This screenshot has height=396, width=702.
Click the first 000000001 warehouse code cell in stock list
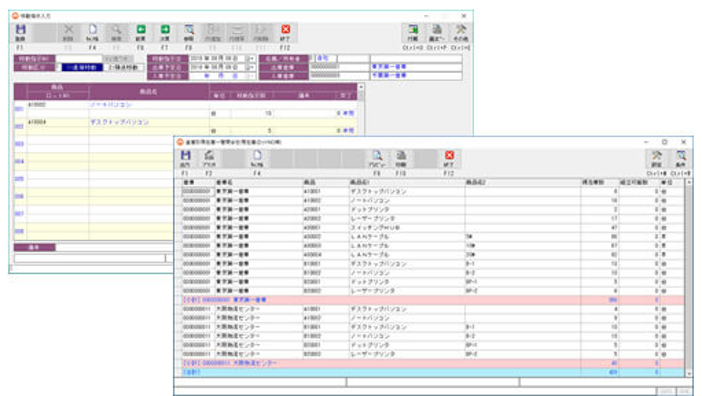pos(197,192)
